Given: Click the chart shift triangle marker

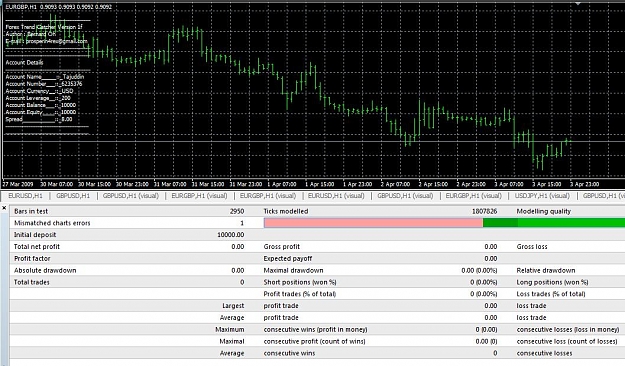Looking at the screenshot, I should coord(578,3).
